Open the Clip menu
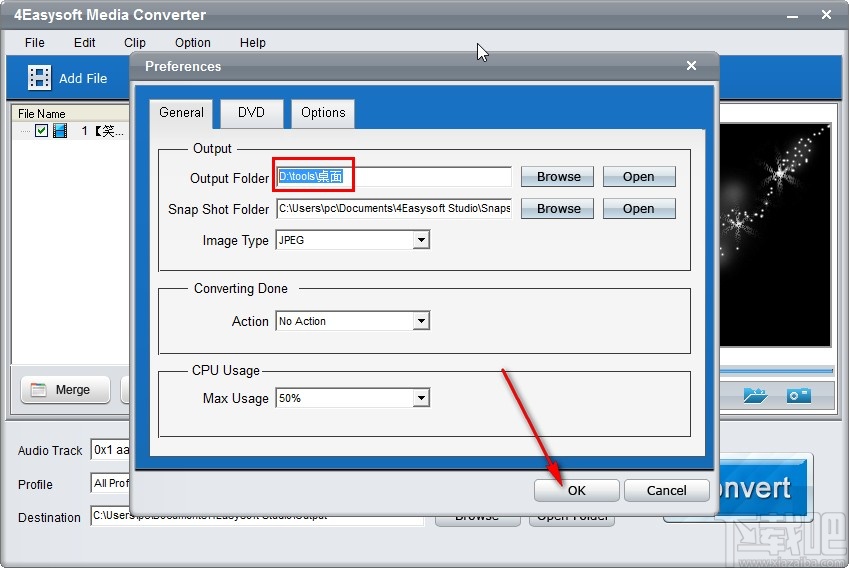The height and width of the screenshot is (568, 849). [x=135, y=43]
